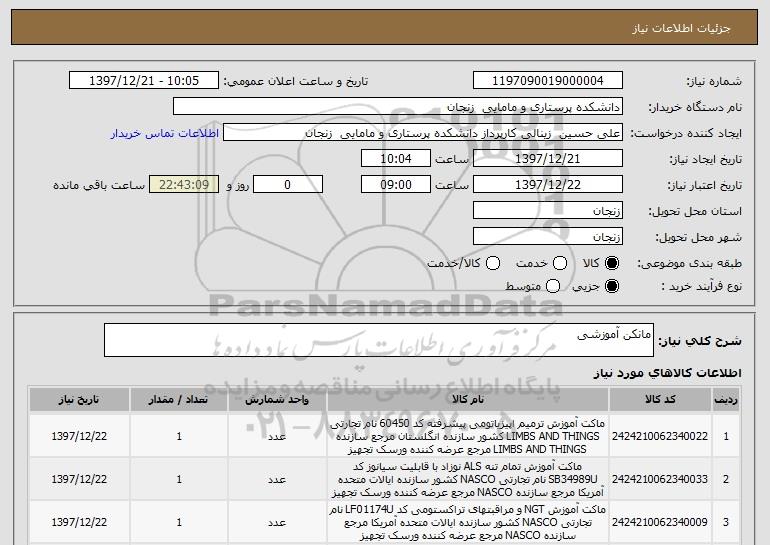Click row 2 unit عدد cell

(277, 479)
